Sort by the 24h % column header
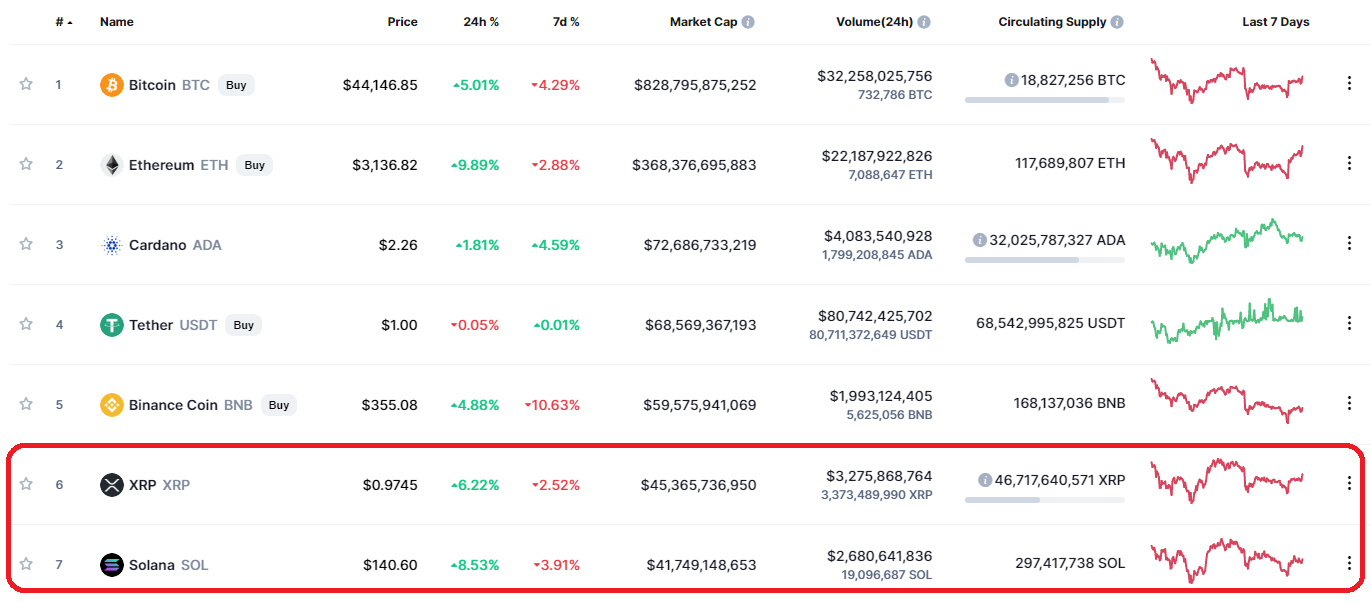This screenshot has height=603, width=1371. pos(482,22)
